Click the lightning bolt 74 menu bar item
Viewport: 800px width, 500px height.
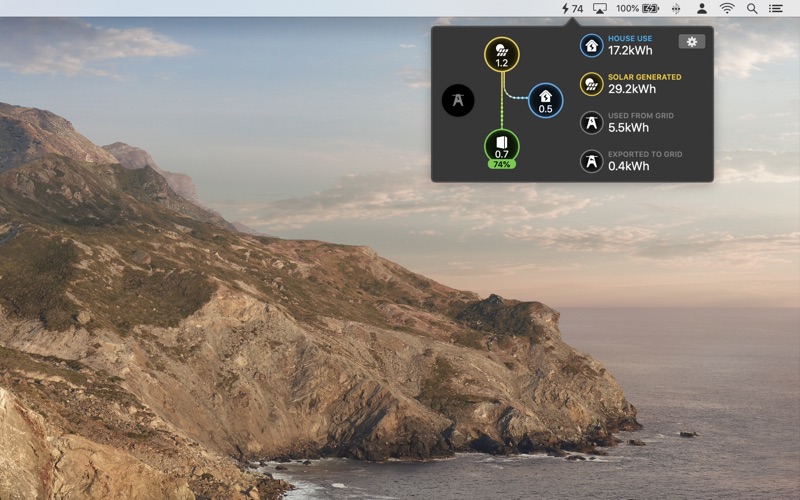tap(572, 8)
